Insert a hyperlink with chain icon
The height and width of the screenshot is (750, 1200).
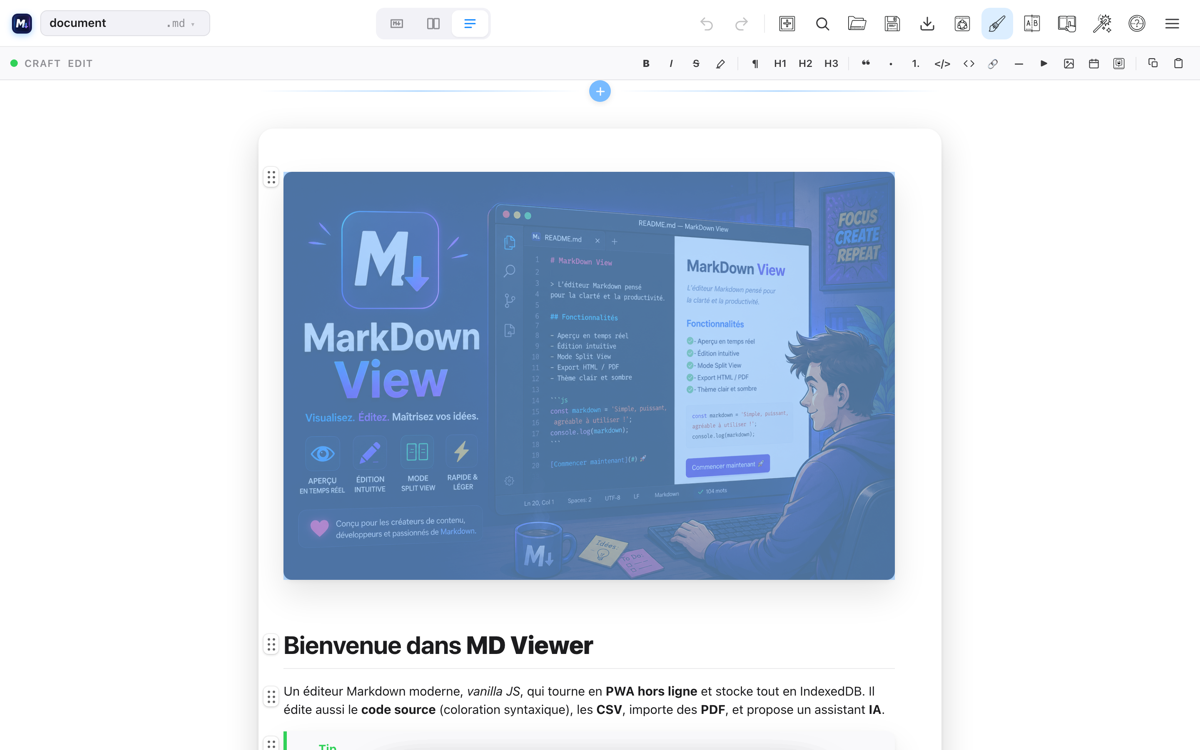993,64
